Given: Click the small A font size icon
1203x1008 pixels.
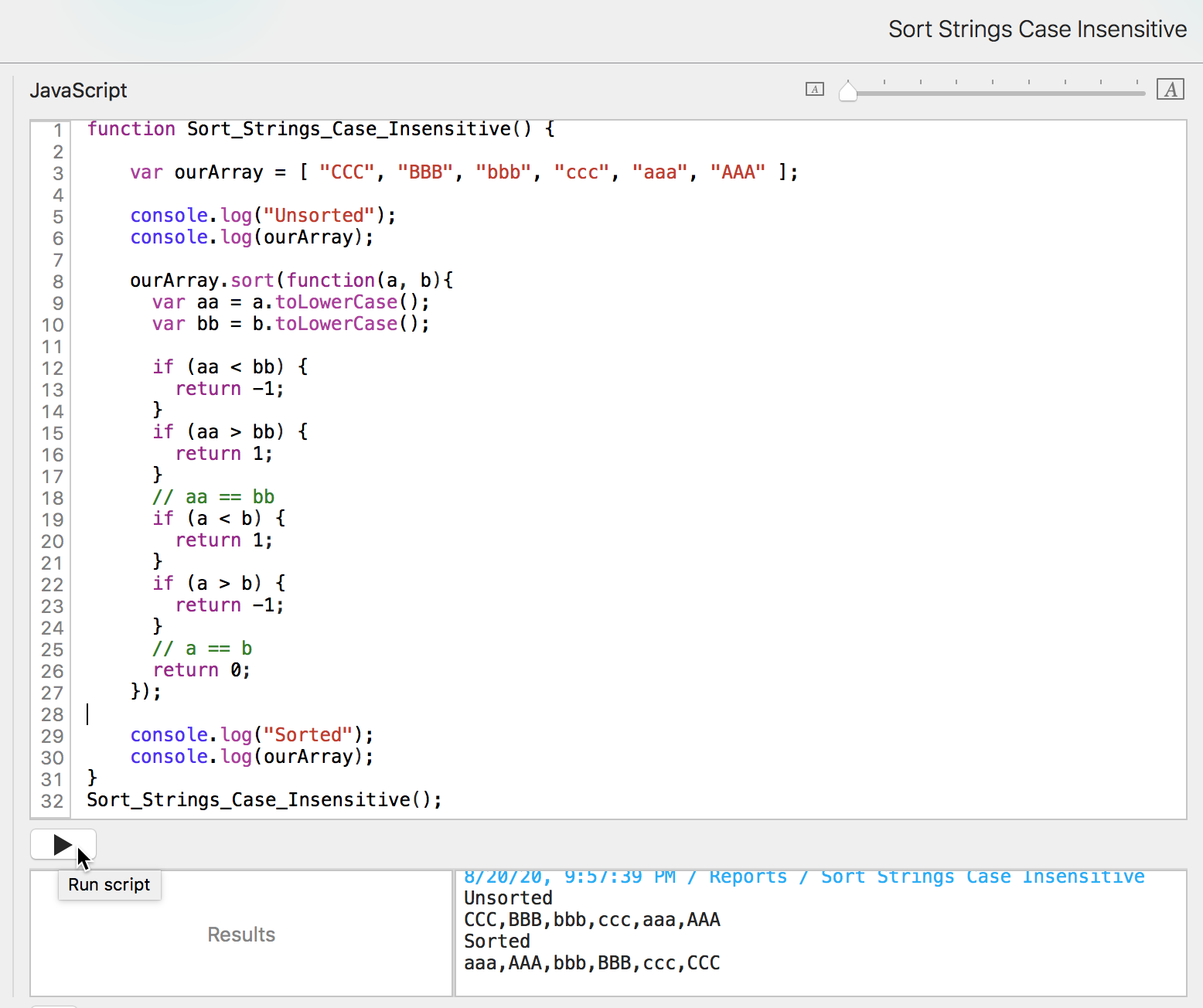Looking at the screenshot, I should pyautogui.click(x=814, y=89).
